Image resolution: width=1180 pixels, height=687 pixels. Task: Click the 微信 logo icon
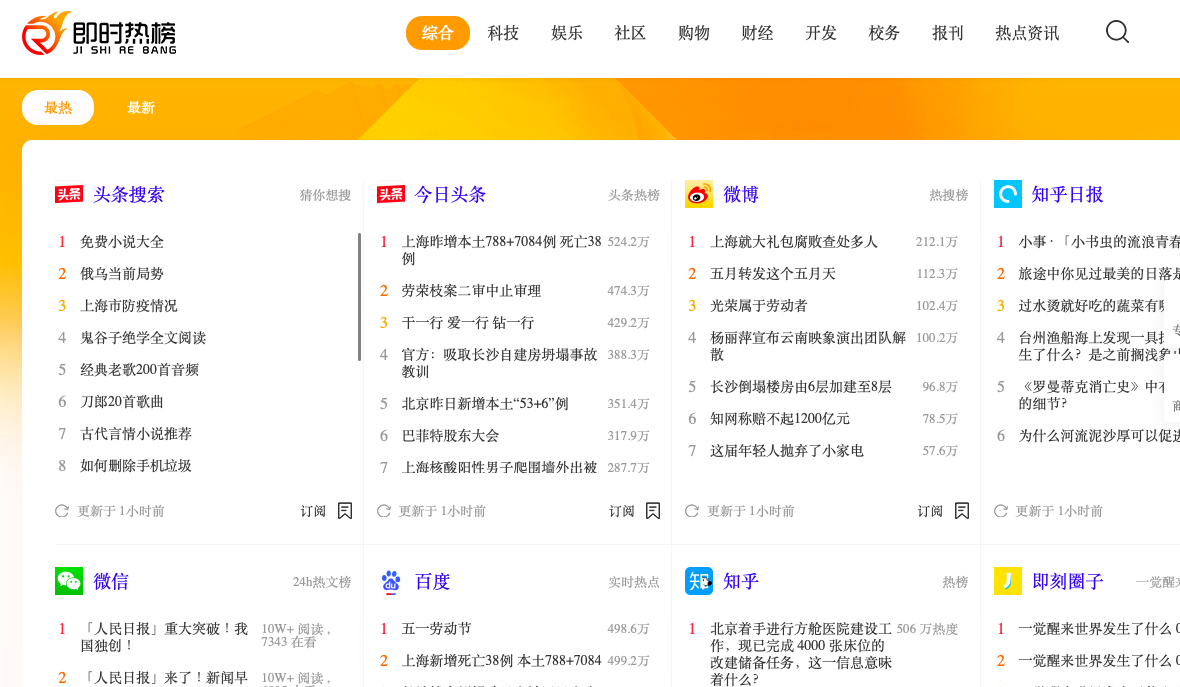[68, 581]
